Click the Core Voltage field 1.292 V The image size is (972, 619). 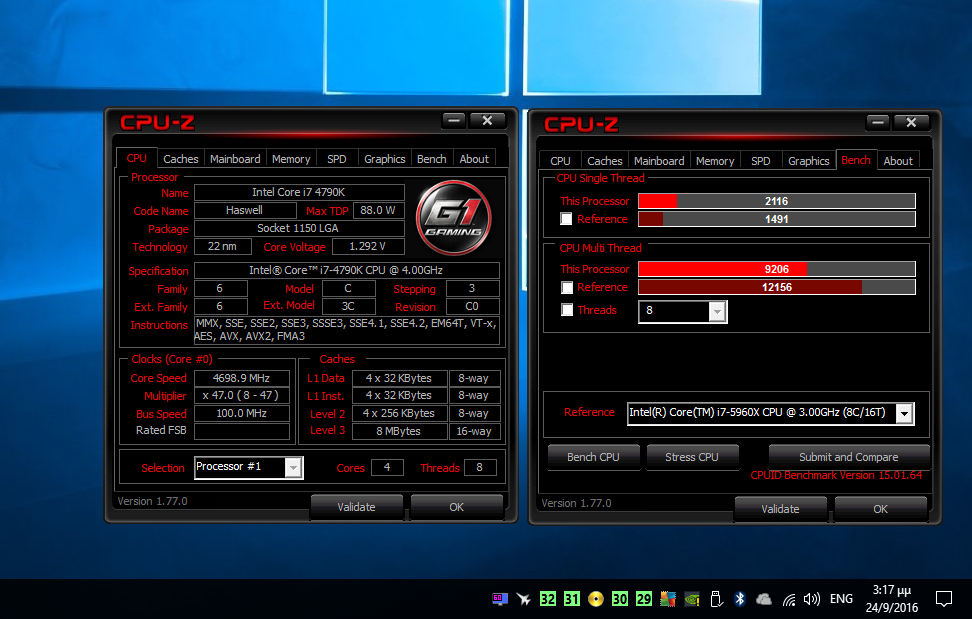coord(368,247)
